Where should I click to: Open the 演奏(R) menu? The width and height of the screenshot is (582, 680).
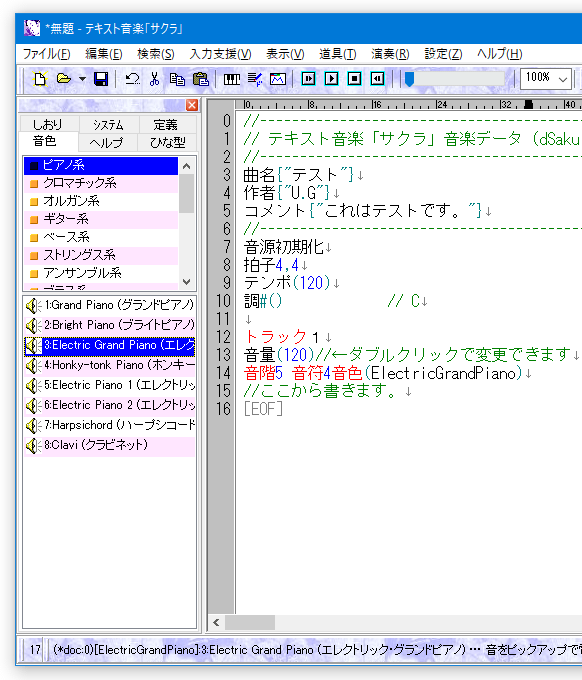click(x=390, y=54)
